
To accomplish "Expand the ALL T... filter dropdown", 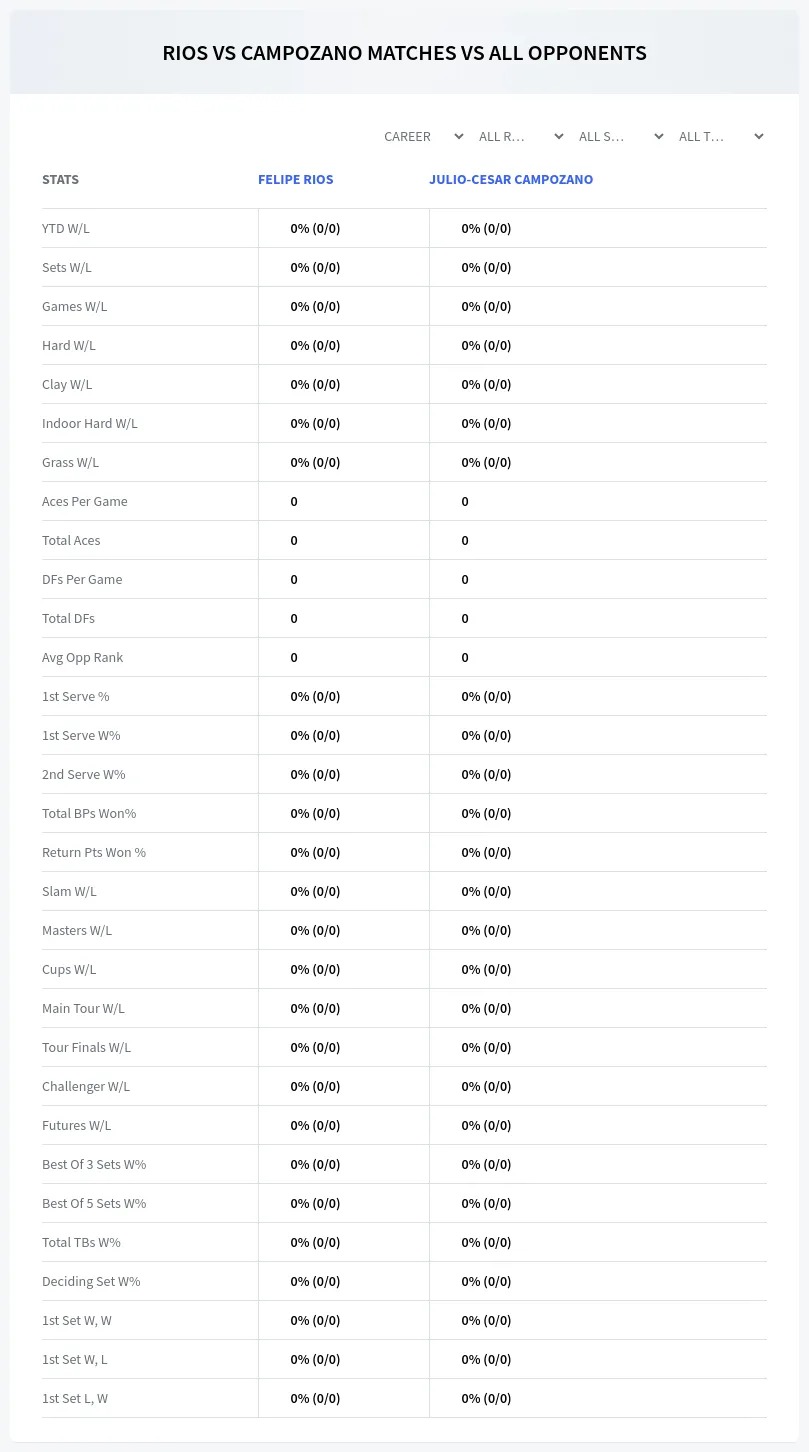I will [x=721, y=136].
